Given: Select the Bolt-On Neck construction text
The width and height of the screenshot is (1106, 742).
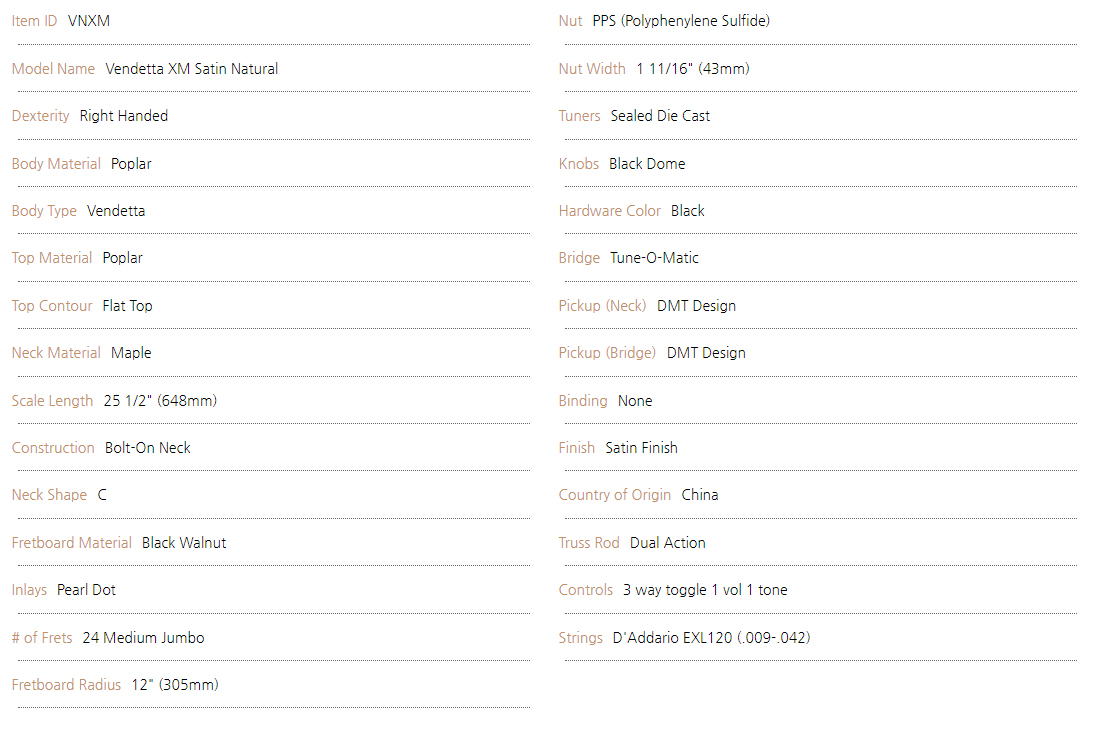Looking at the screenshot, I should click(147, 448).
